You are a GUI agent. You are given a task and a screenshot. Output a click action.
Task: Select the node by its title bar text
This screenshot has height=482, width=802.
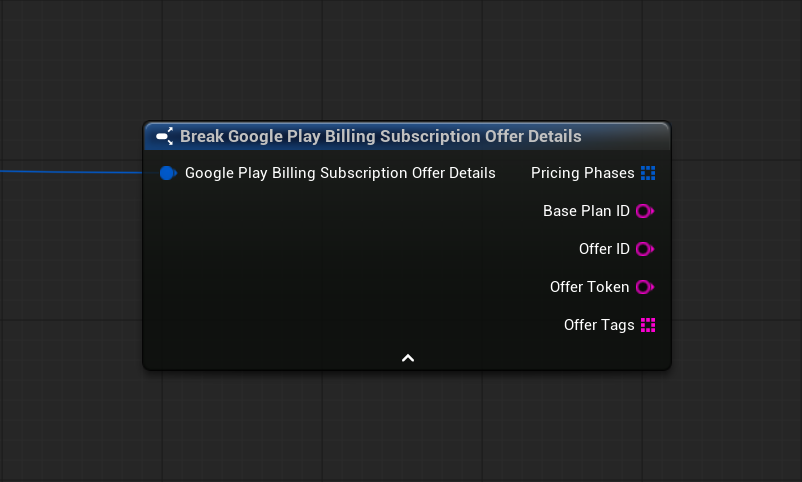(x=381, y=136)
